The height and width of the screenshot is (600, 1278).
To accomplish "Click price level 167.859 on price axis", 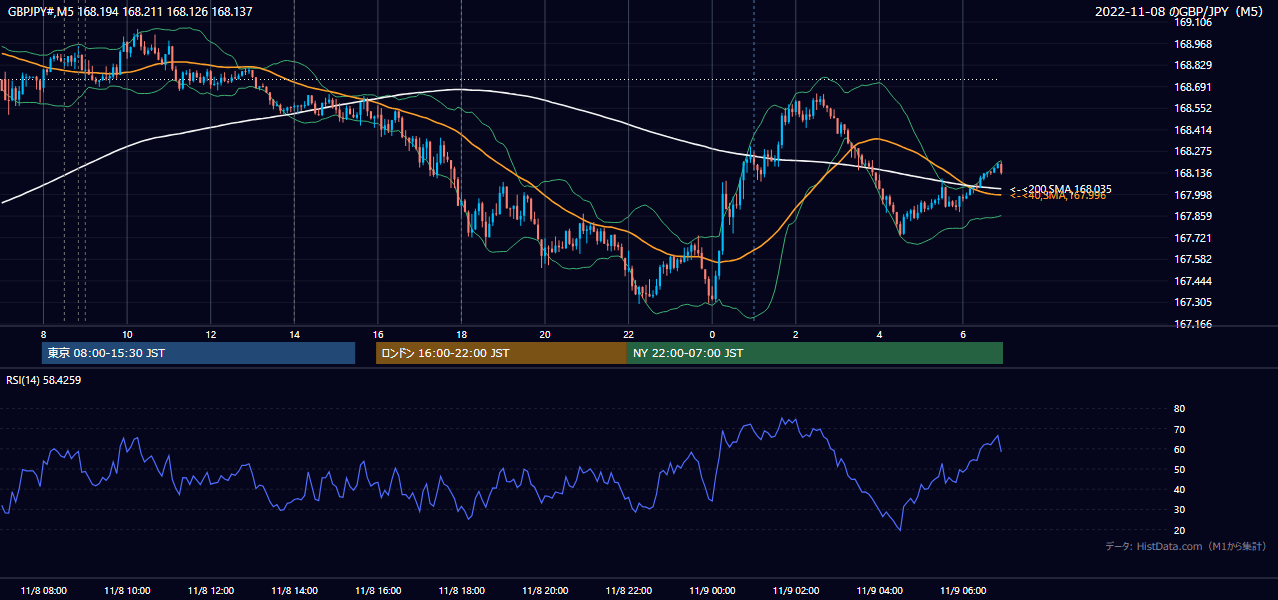I will (1193, 216).
